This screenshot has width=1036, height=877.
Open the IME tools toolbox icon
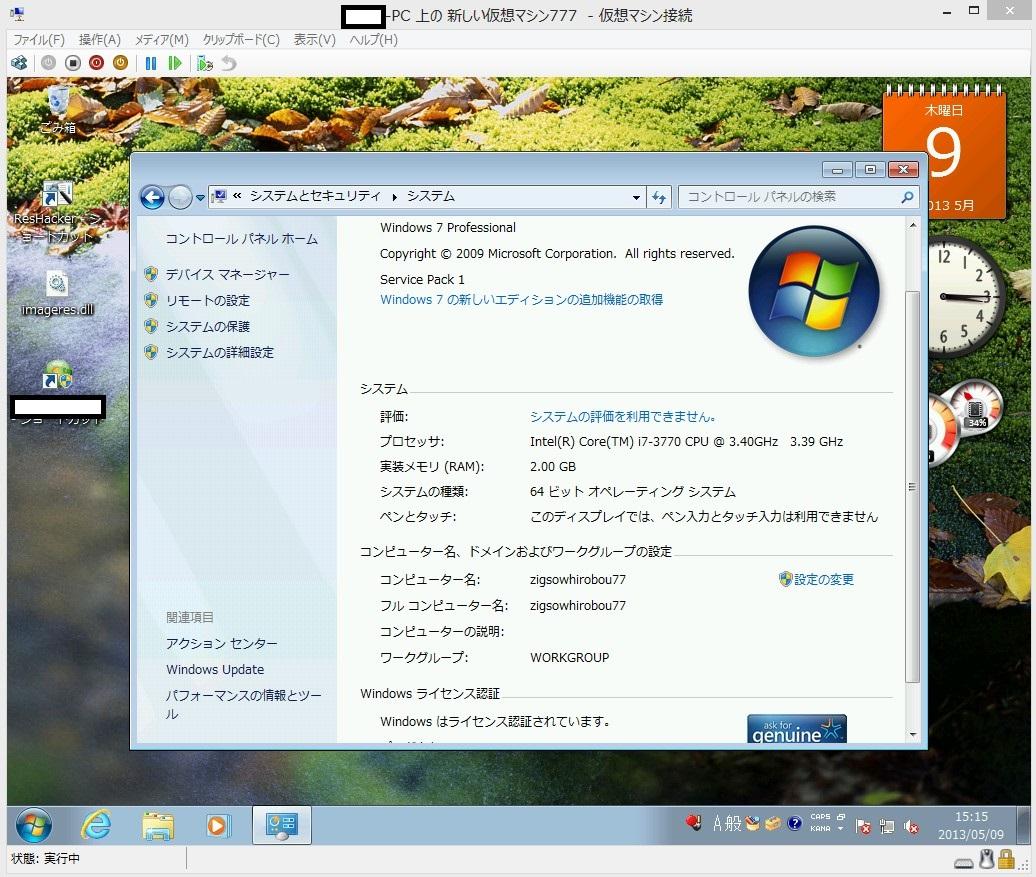(x=772, y=823)
